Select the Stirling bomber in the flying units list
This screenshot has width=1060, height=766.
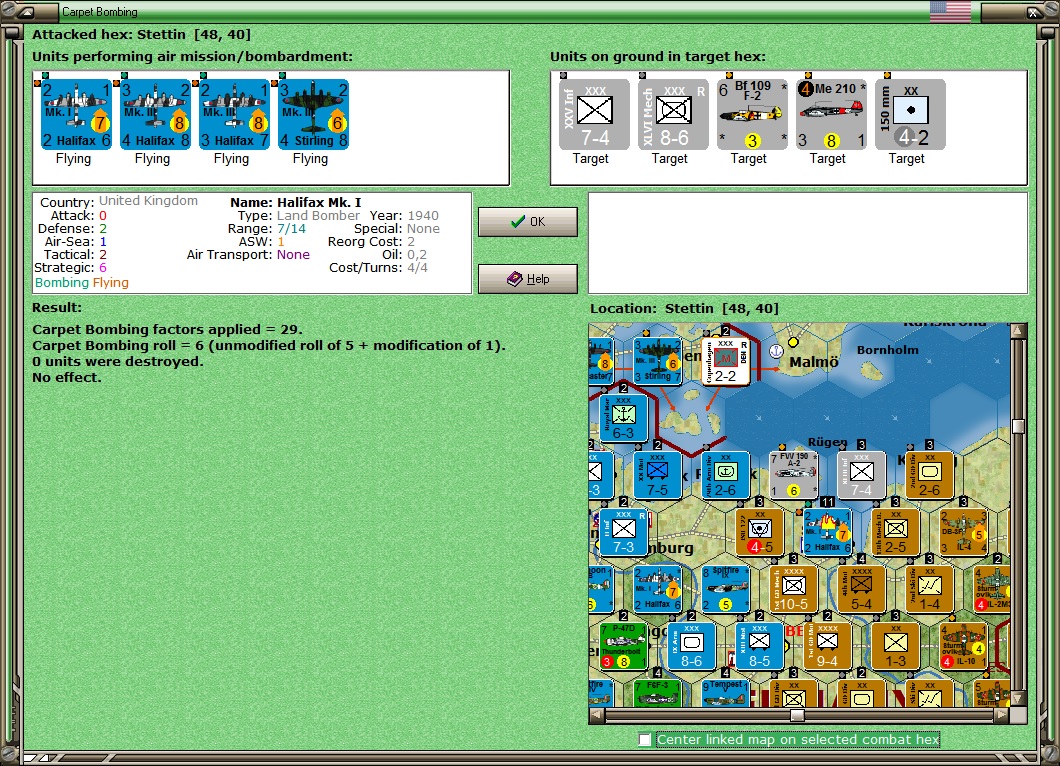pyautogui.click(x=313, y=114)
